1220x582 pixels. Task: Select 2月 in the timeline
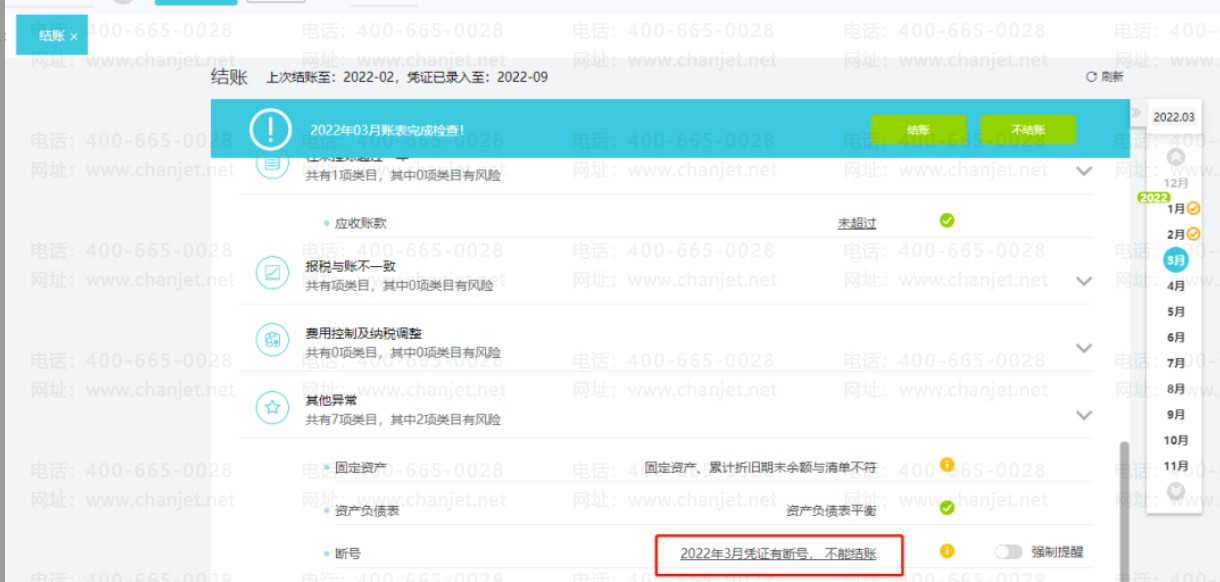pyautogui.click(x=1176, y=234)
